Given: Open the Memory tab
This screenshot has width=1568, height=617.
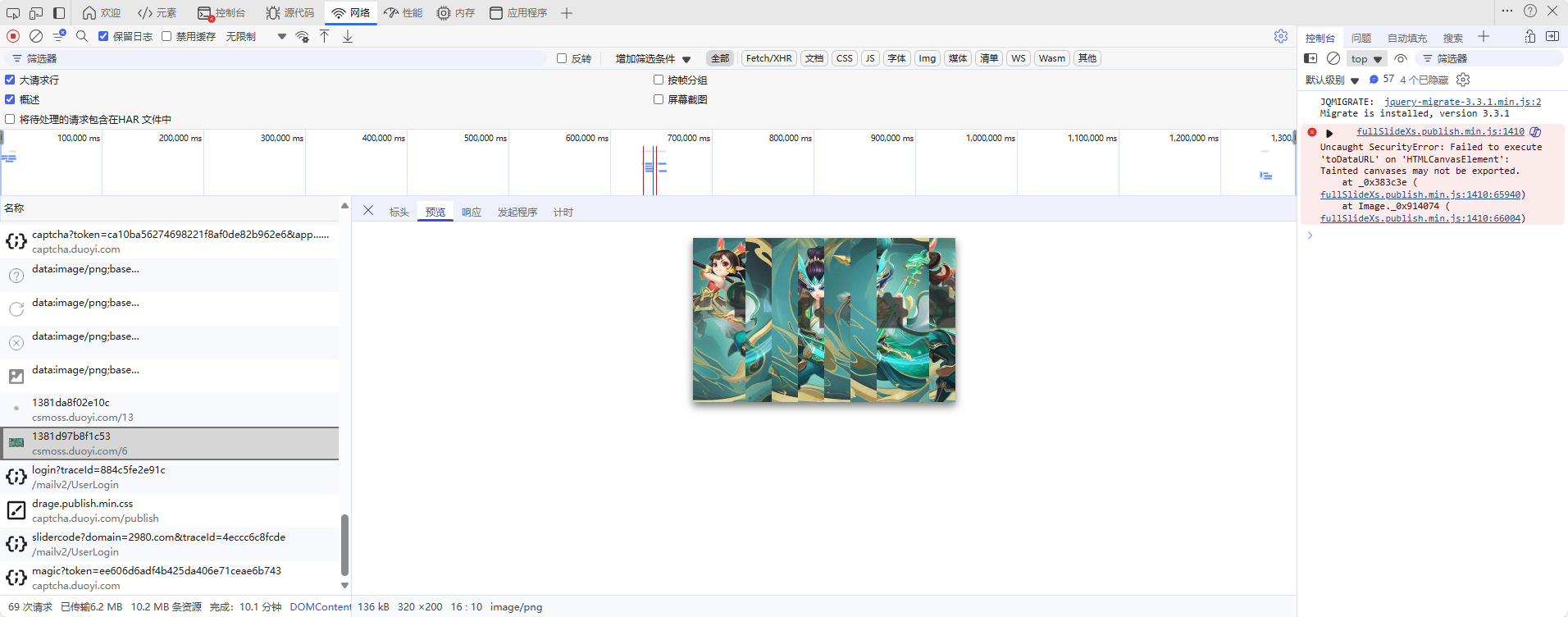Looking at the screenshot, I should tap(456, 13).
